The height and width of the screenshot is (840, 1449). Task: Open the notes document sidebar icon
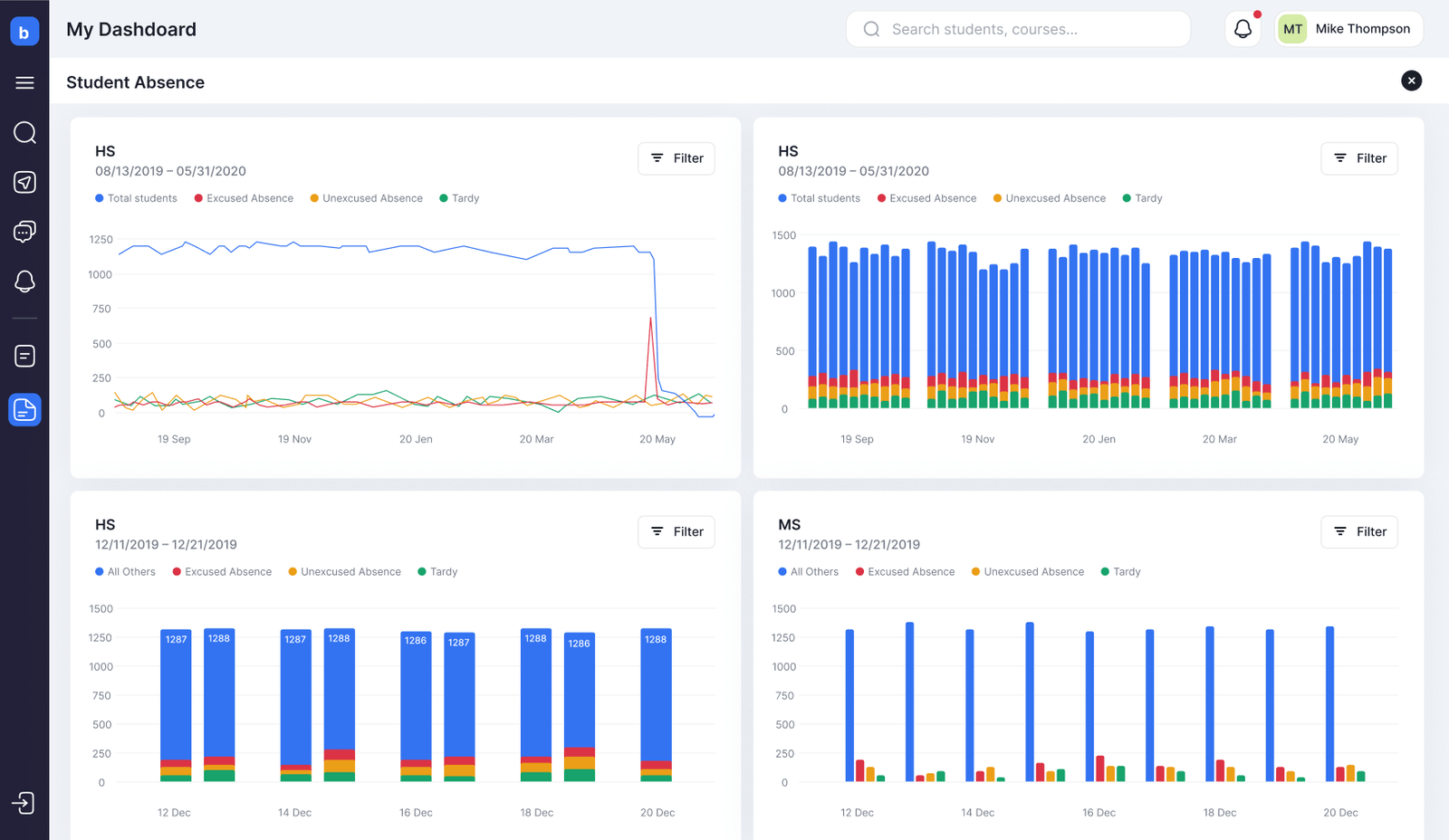click(x=24, y=356)
